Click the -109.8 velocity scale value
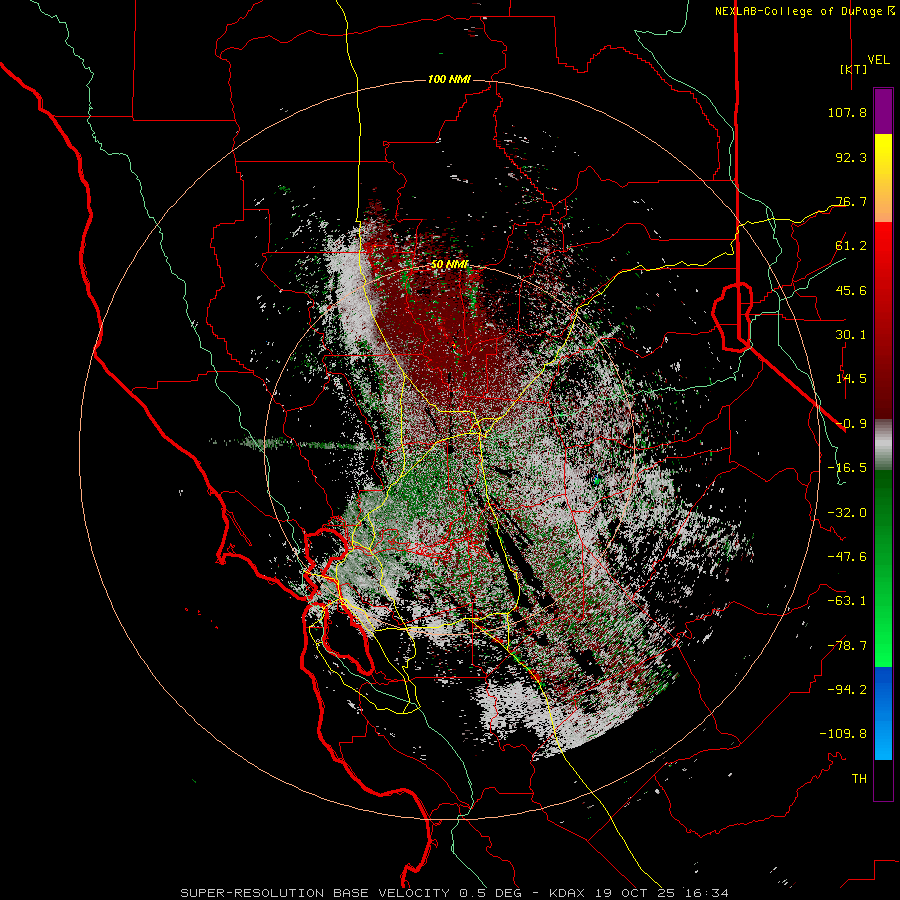This screenshot has height=900, width=900. 843,734
